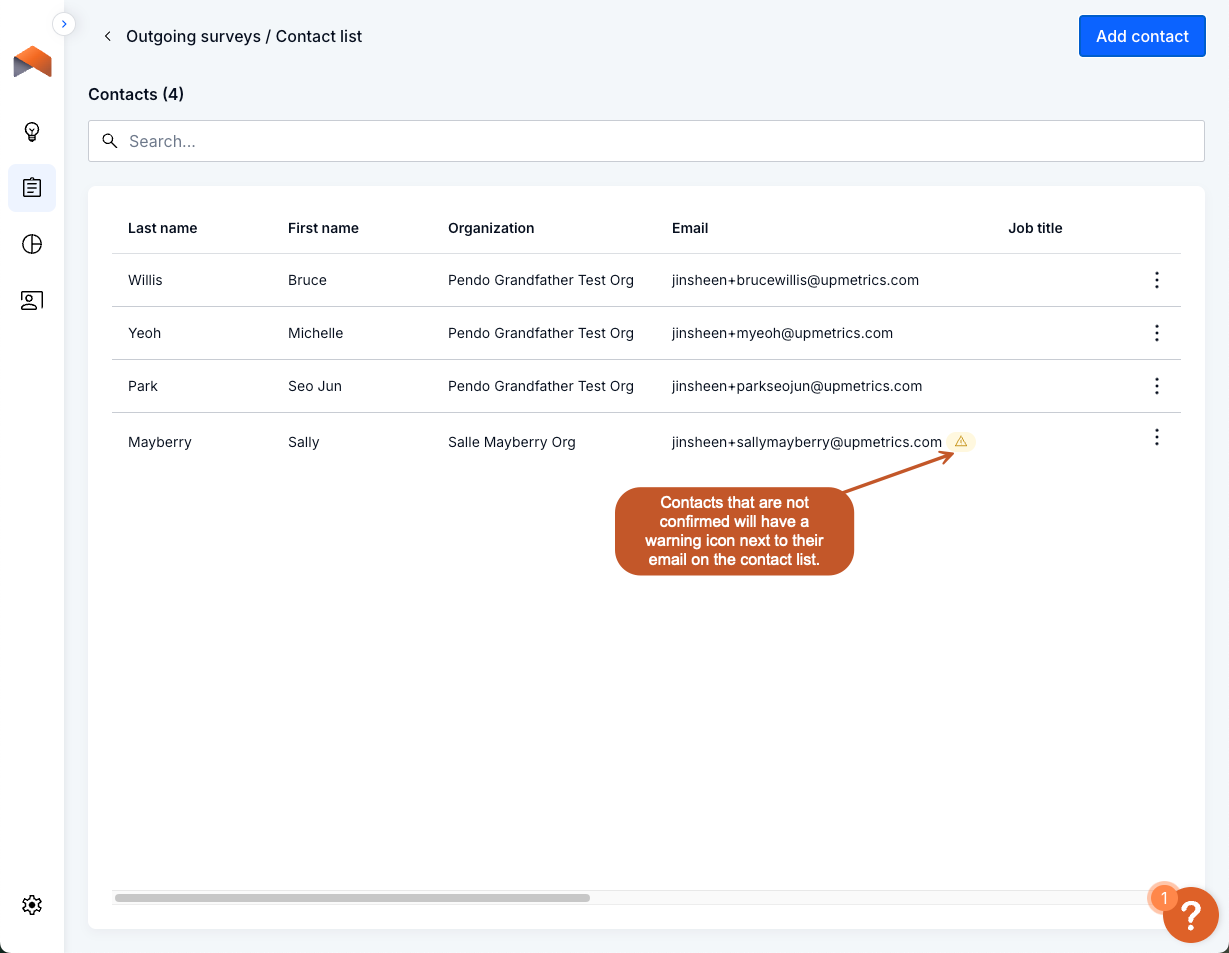Expand the collapsed sidebar with chevron
Image resolution: width=1229 pixels, height=953 pixels.
tap(64, 23)
